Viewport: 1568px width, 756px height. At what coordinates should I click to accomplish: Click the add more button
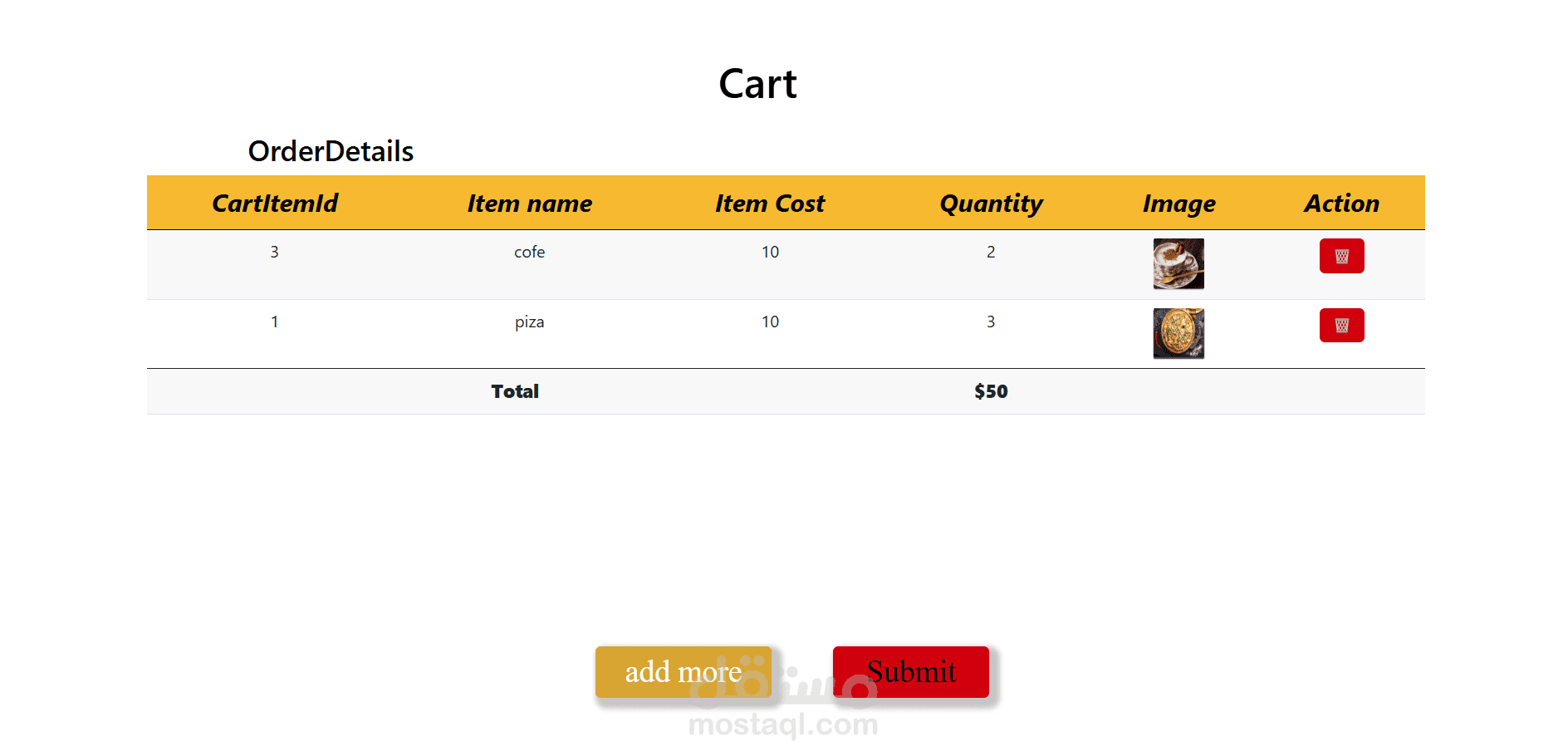[x=684, y=671]
